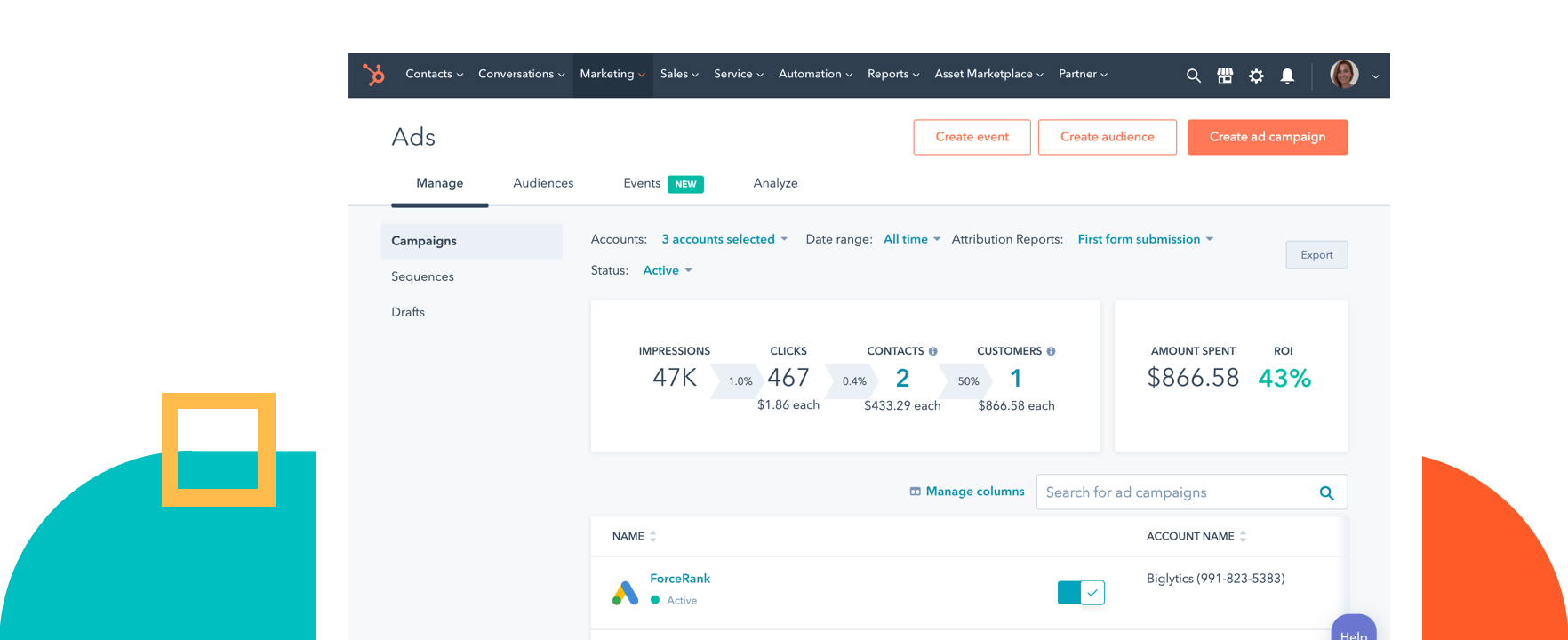Viewport: 1568px width, 640px height.
Task: Select Sequences in the sidebar
Action: pos(422,276)
